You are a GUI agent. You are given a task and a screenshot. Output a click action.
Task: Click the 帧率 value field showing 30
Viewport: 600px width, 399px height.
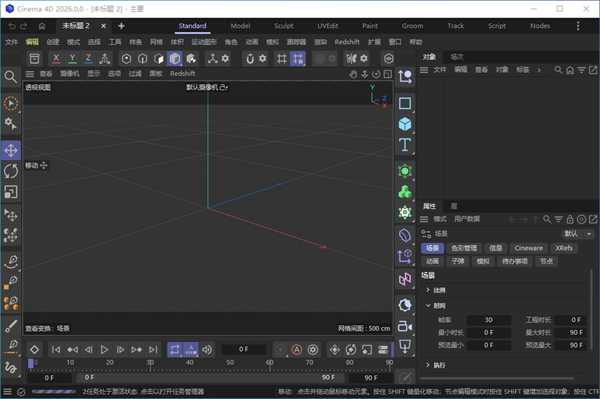coord(489,320)
